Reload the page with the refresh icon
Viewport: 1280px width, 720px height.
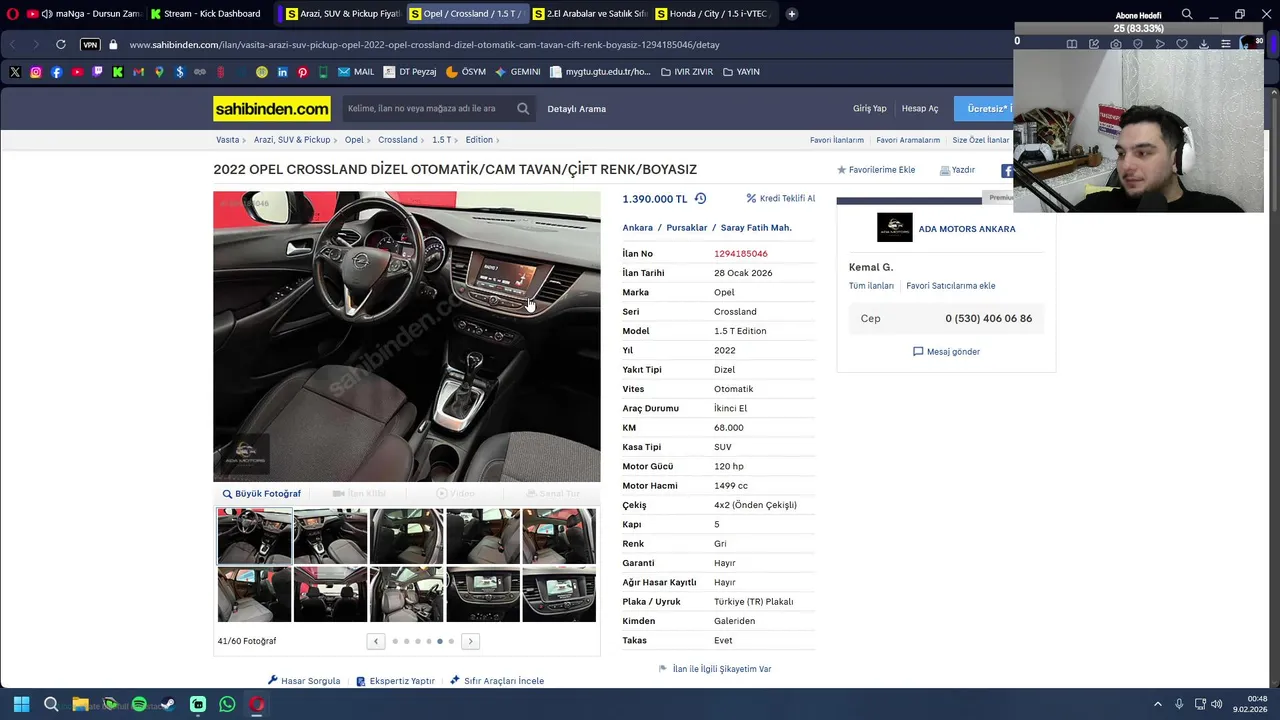pyautogui.click(x=61, y=45)
